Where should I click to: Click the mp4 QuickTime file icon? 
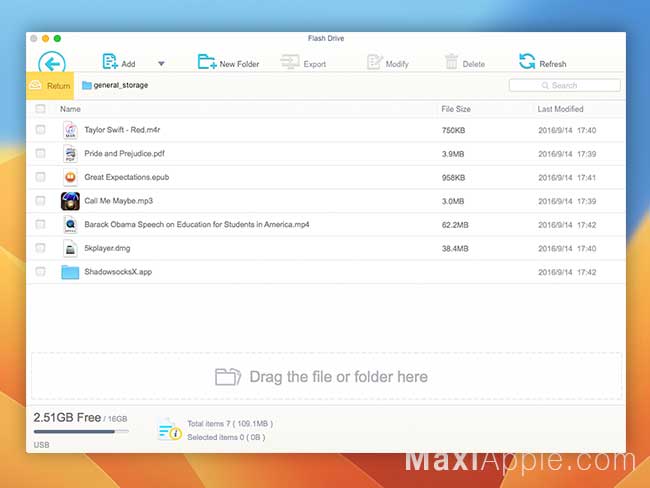tap(70, 224)
